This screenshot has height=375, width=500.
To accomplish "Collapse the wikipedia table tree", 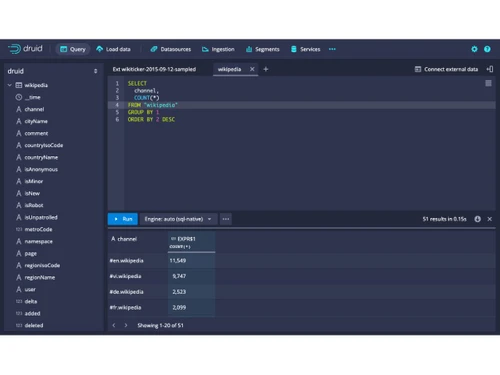I will (x=10, y=85).
